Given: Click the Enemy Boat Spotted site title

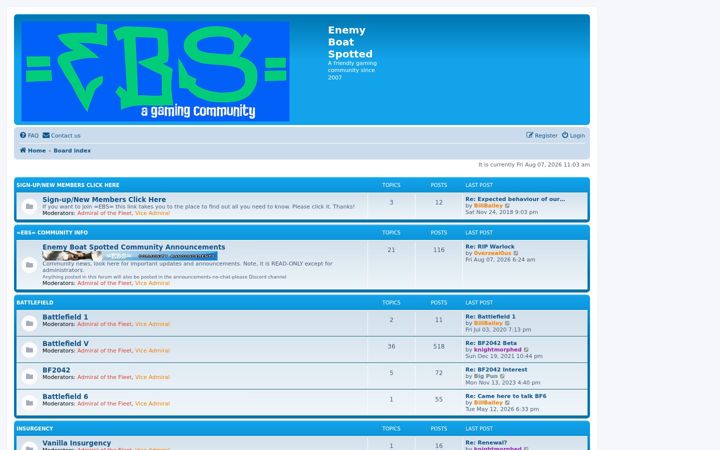Looking at the screenshot, I should (x=350, y=42).
